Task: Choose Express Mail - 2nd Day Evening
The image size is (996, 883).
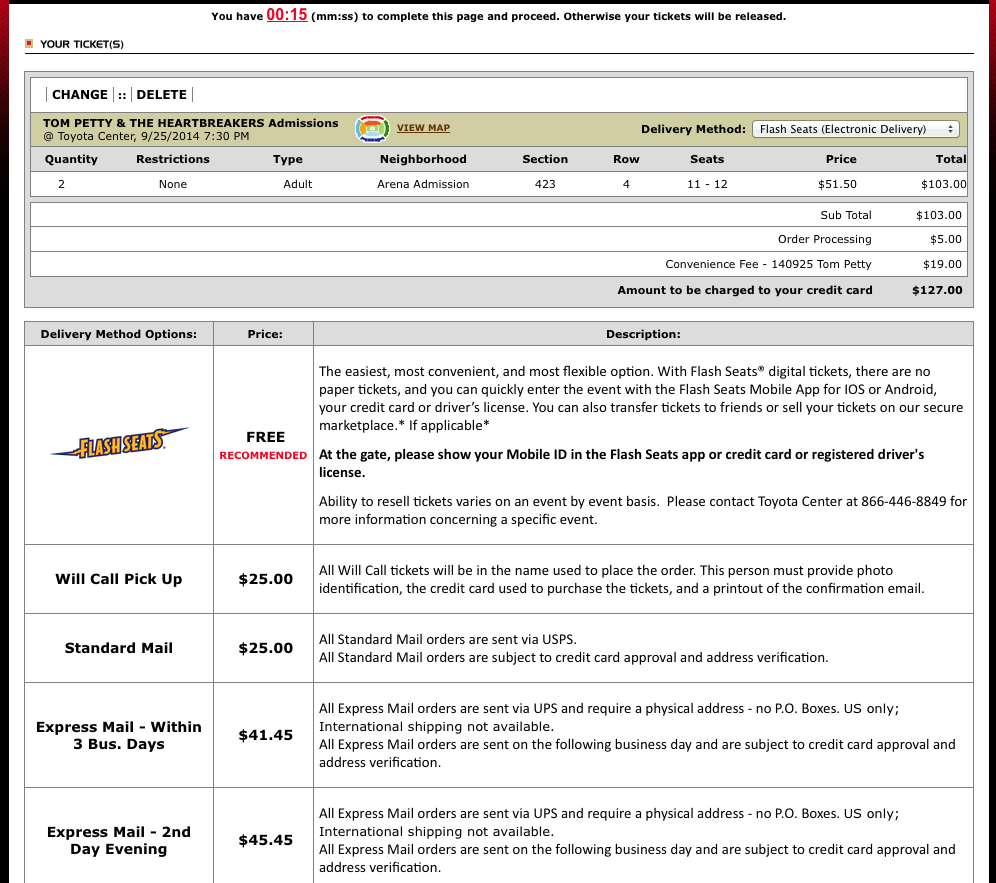Action: 119,840
